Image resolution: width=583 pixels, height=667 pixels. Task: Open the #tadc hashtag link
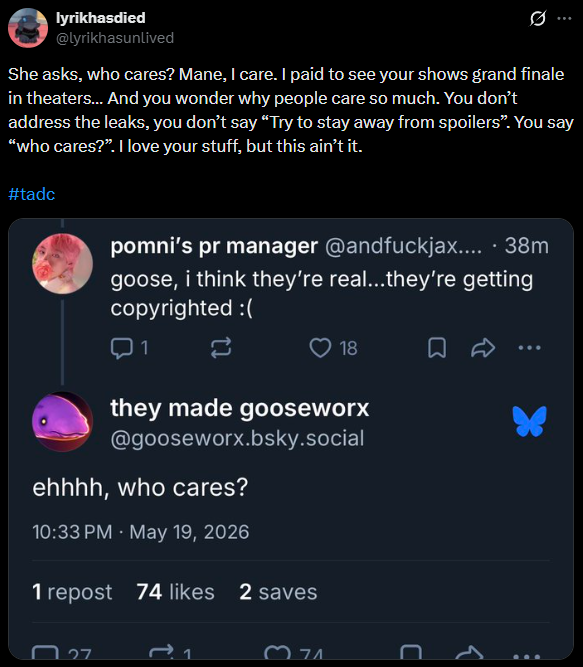31,194
